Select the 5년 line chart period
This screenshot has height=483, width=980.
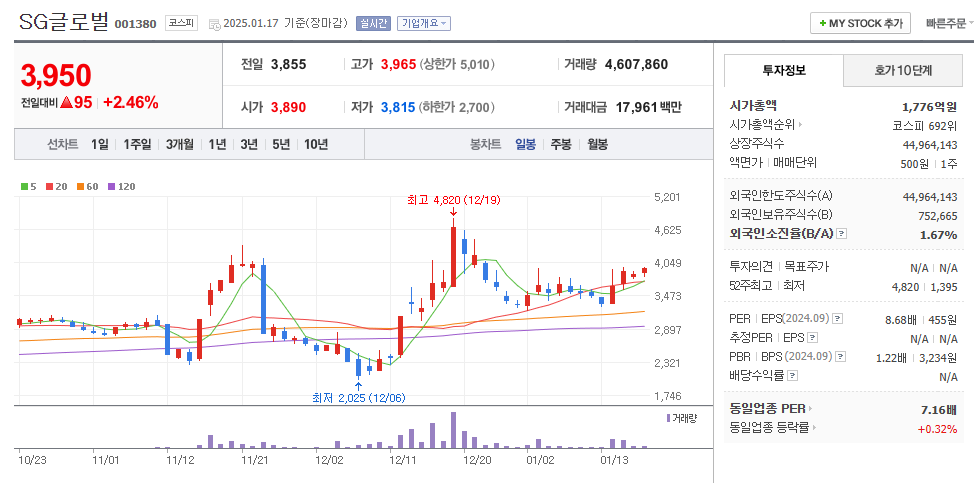281,144
